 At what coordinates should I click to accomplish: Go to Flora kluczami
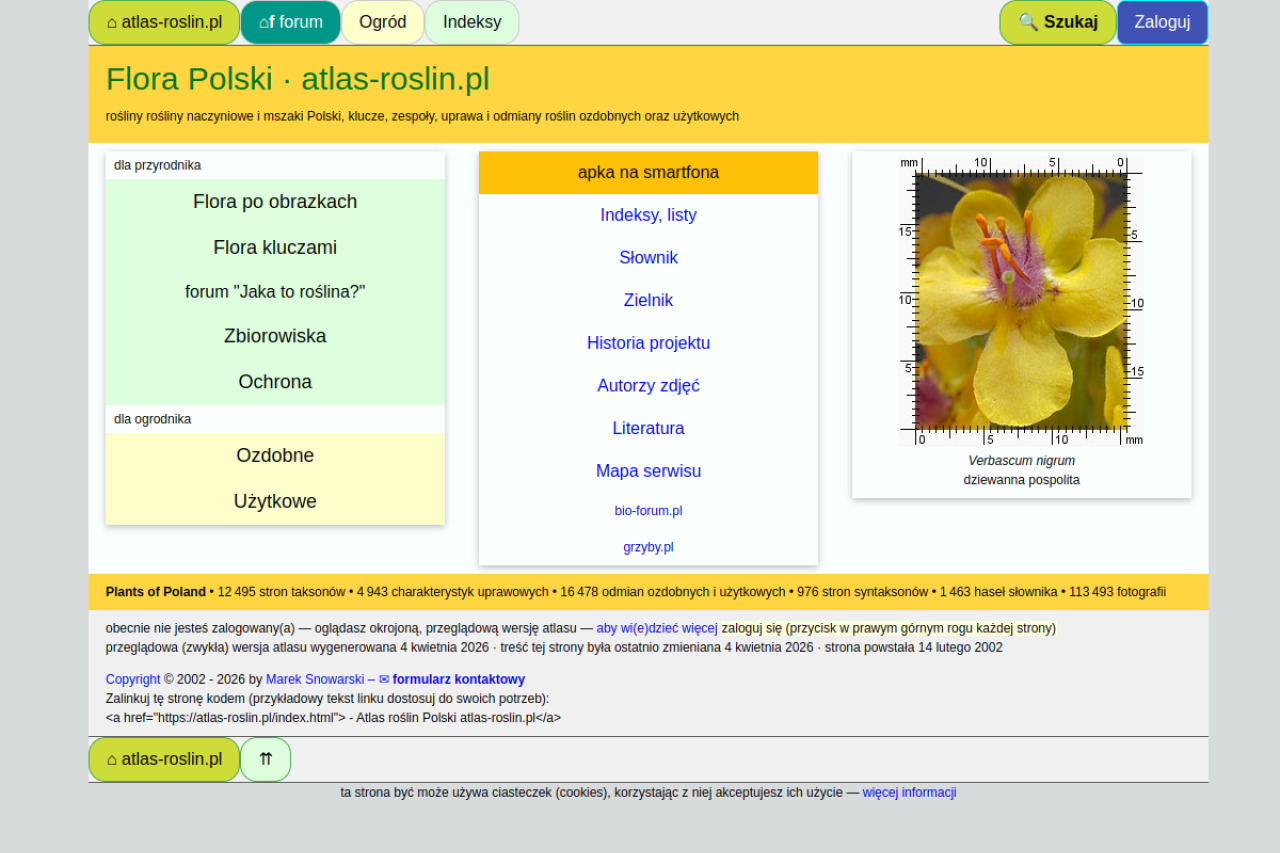(275, 248)
